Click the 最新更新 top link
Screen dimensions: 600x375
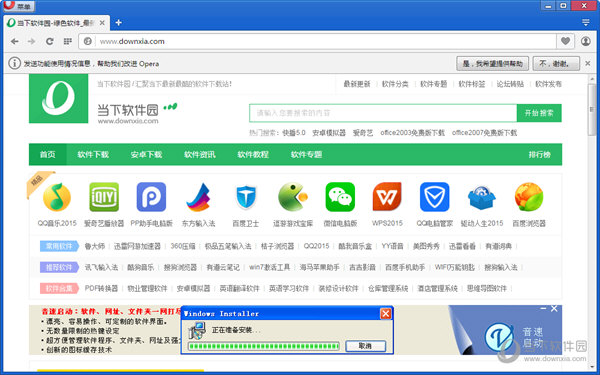click(357, 84)
